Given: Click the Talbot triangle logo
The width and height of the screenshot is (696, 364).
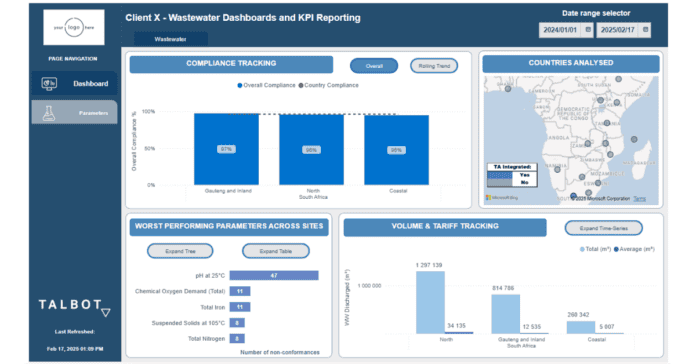Looking at the screenshot, I should 106,313.
